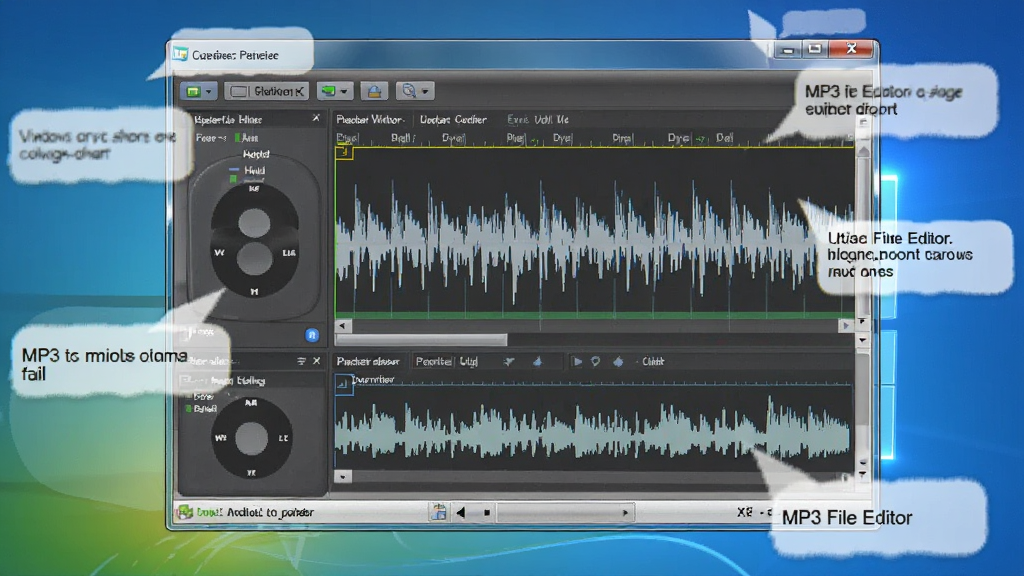
Task: Click yellow marker box at upper waveform start
Action: click(344, 153)
